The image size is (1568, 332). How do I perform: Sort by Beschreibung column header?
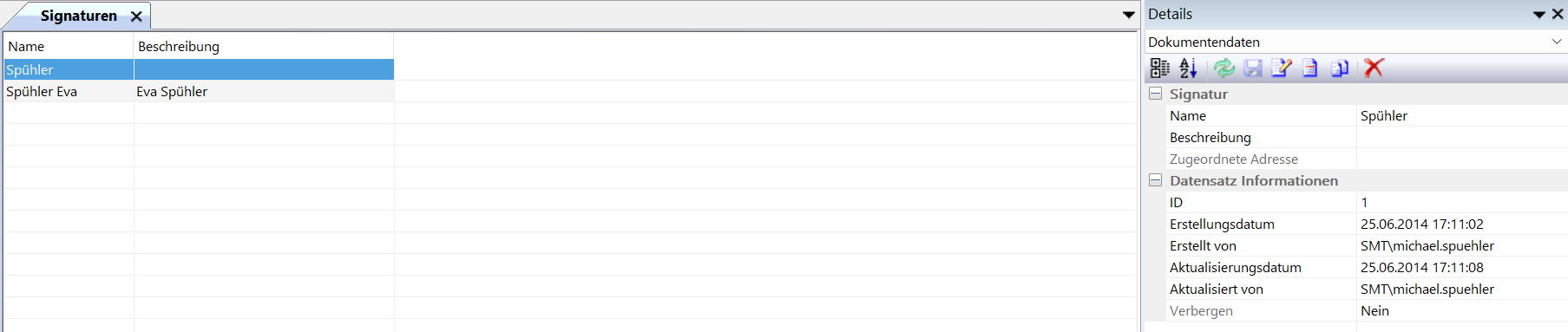point(264,46)
